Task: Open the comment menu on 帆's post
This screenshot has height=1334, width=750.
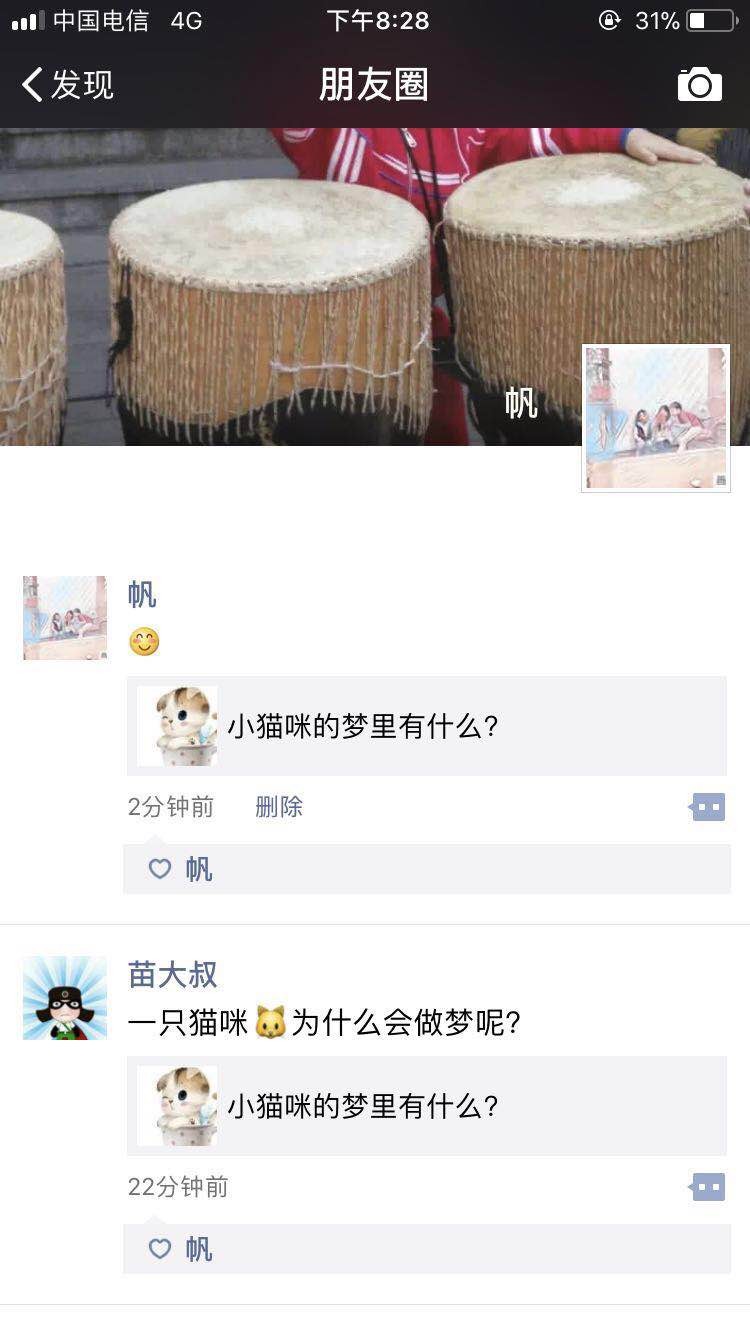Action: click(707, 807)
